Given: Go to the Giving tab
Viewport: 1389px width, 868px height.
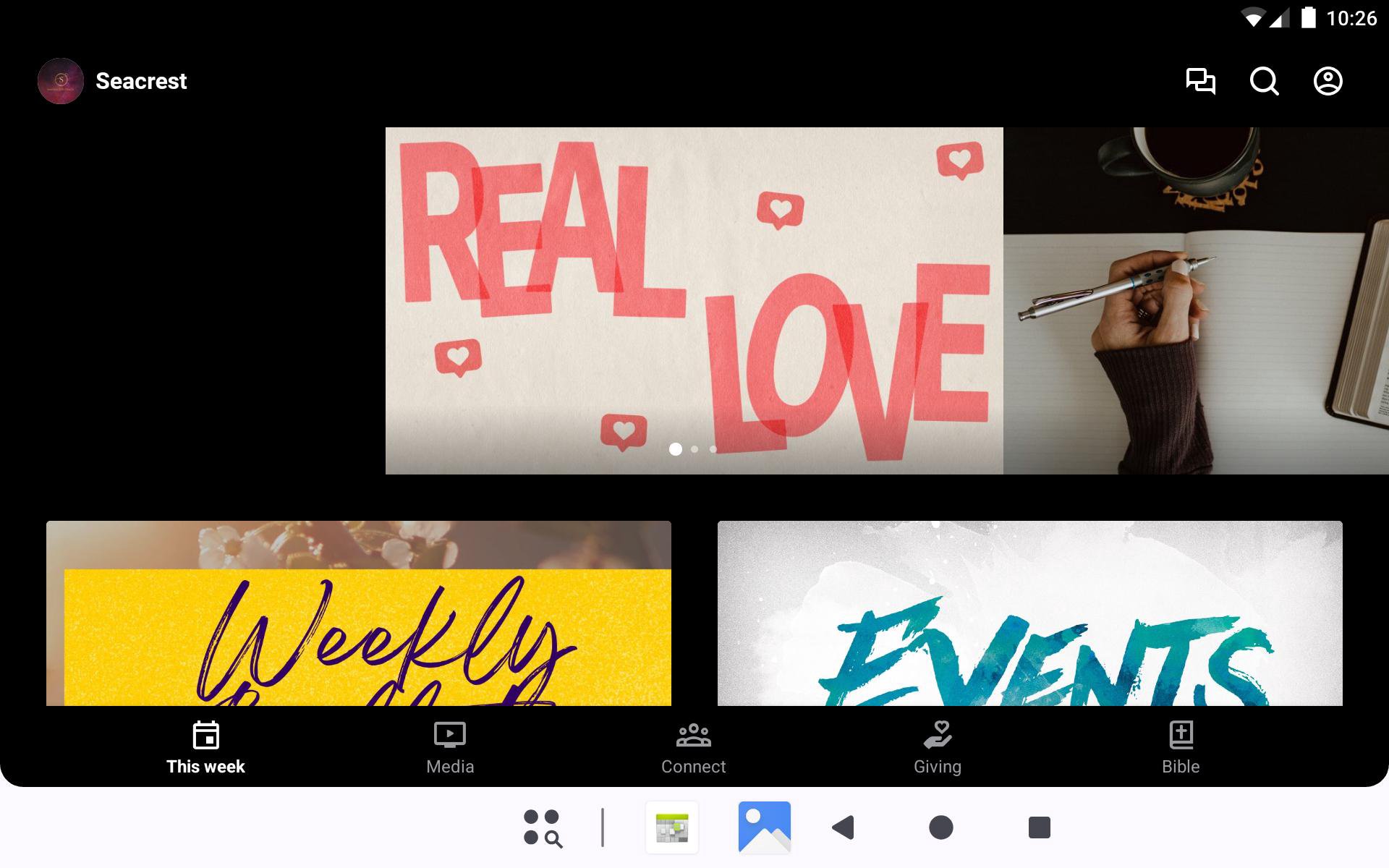Looking at the screenshot, I should pyautogui.click(x=937, y=749).
